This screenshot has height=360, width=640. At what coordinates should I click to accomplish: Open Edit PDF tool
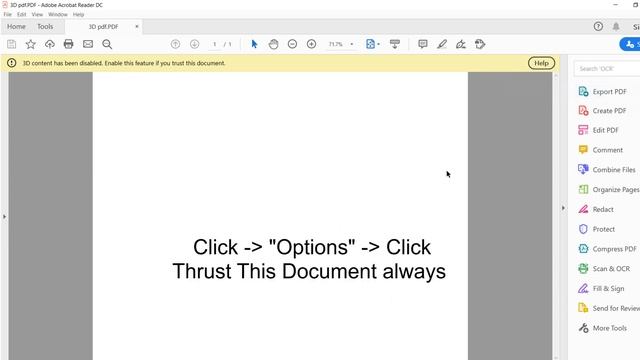(x=598, y=130)
